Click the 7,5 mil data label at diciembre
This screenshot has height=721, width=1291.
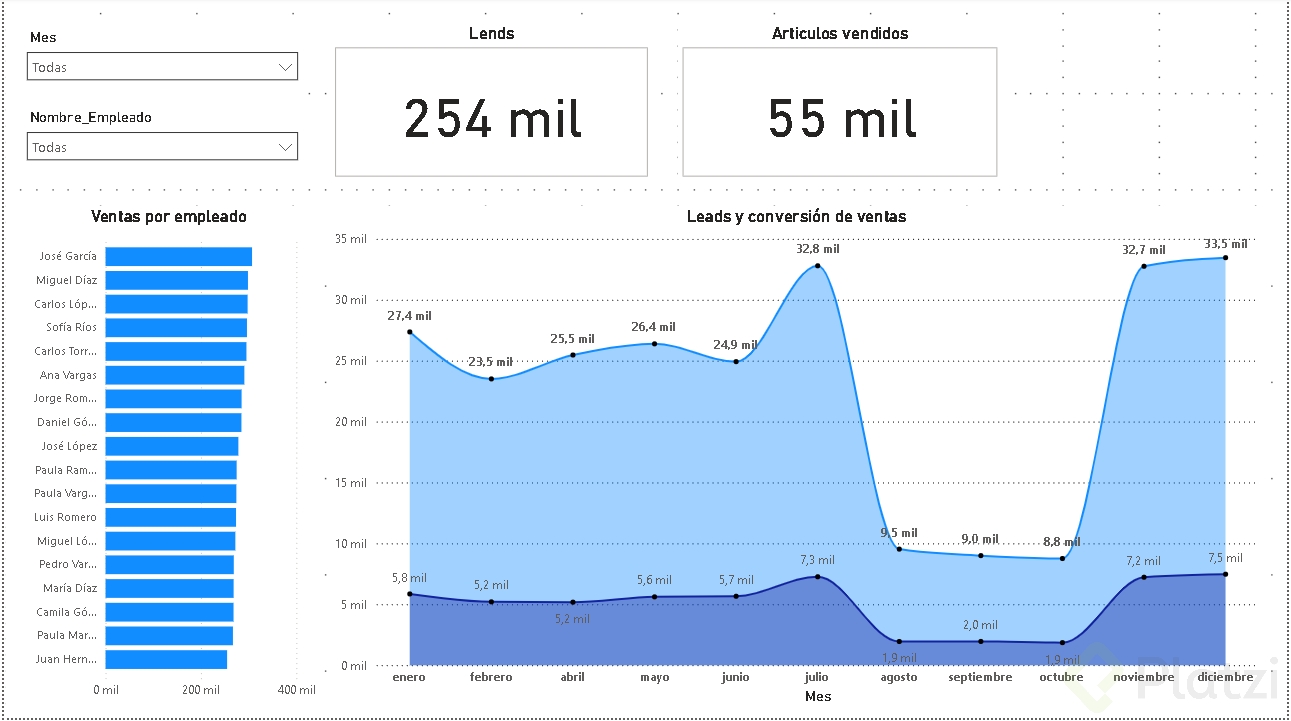click(1225, 558)
